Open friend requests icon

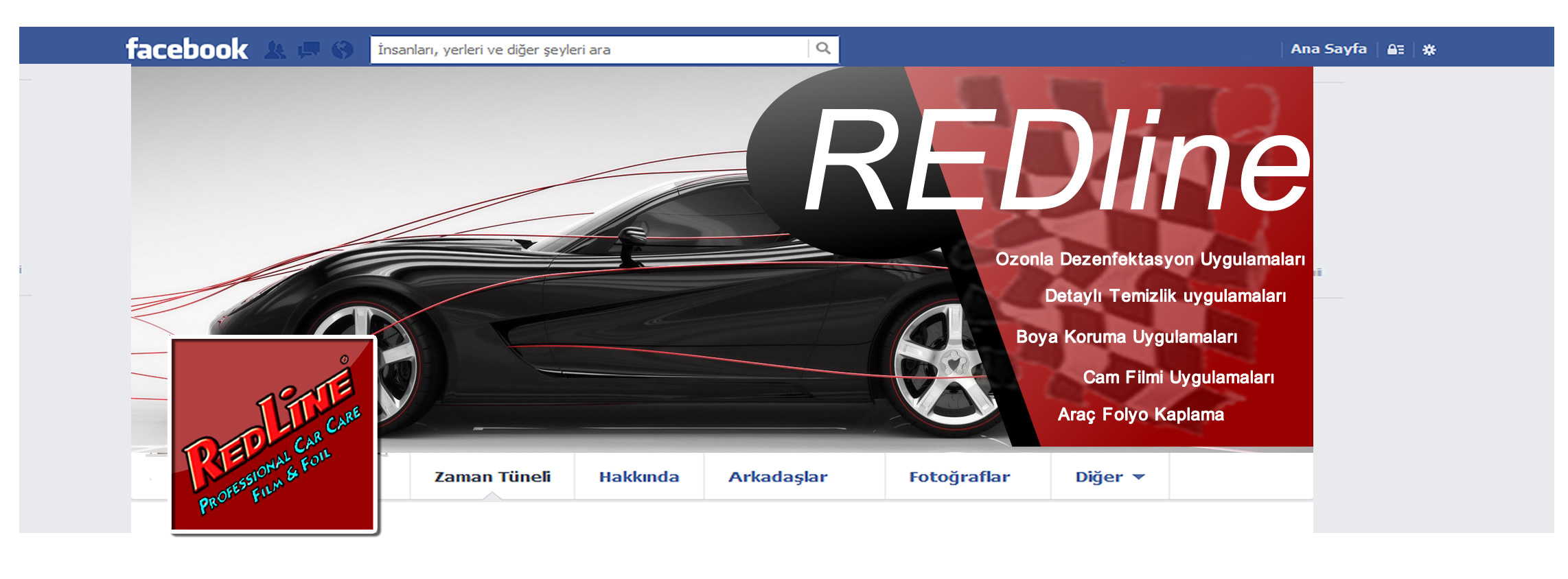tap(275, 49)
